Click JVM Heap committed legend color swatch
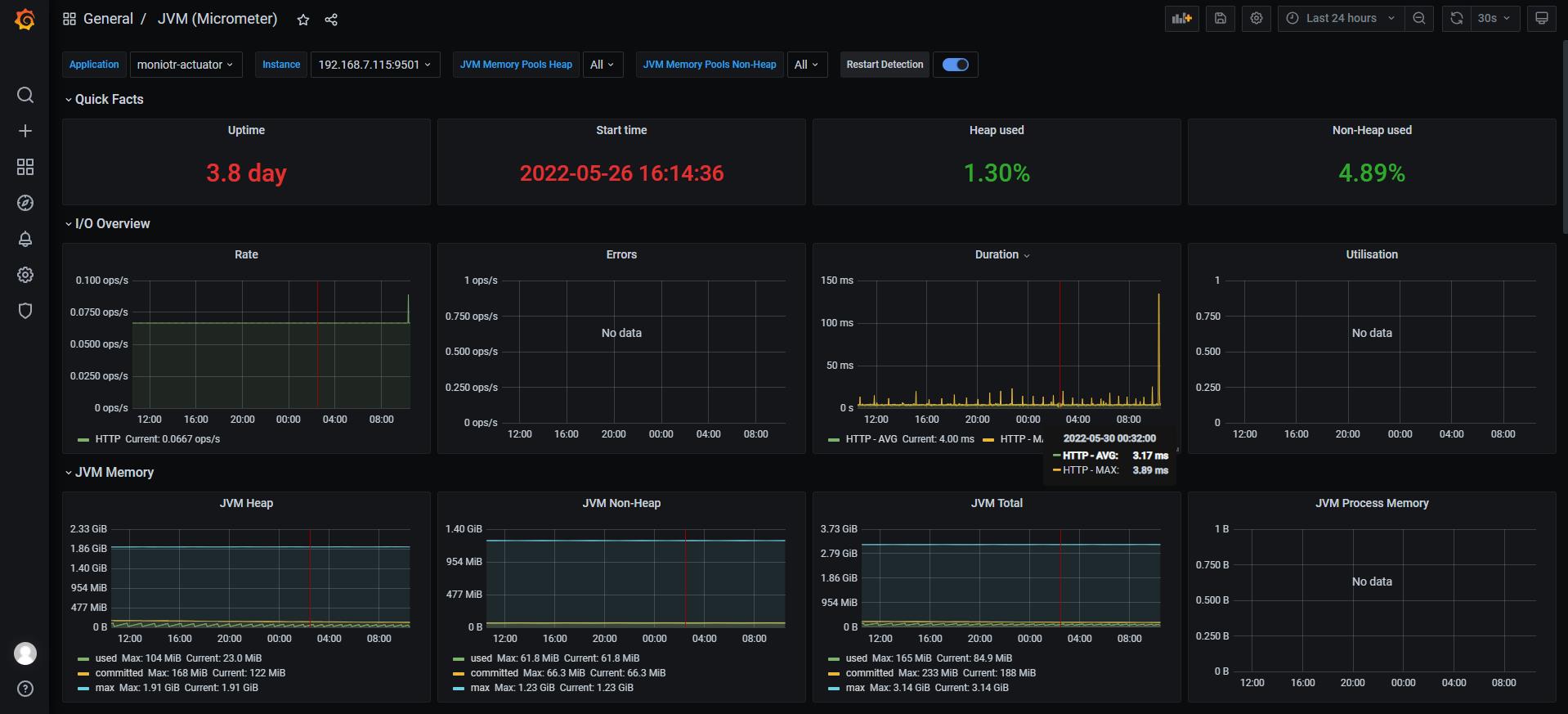 [x=83, y=674]
